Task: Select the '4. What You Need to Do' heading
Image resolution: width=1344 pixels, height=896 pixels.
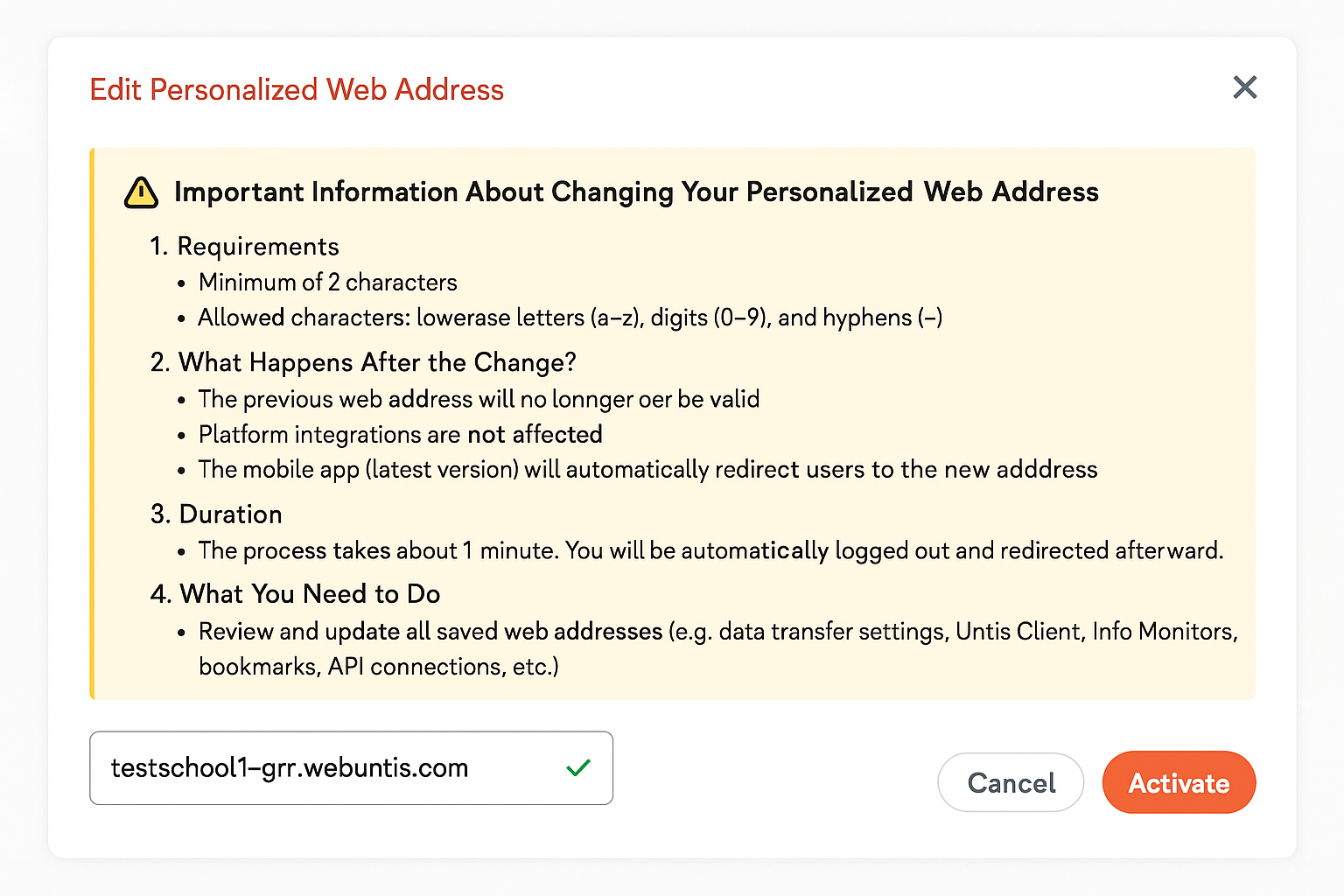Action: (296, 594)
